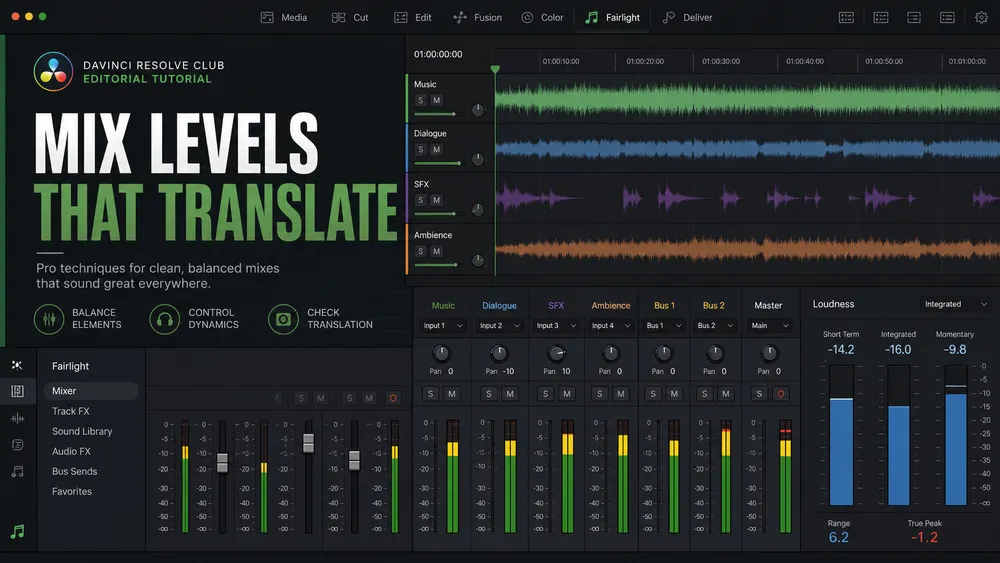Adjust the Dialogue track level slider
Viewport: 1000px width, 563px height.
click(438, 164)
